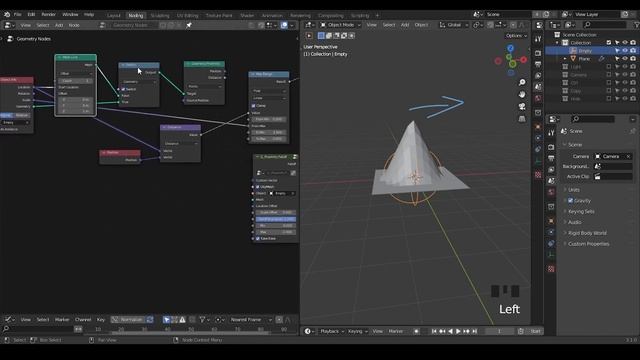
Task: Click the properties editor search field
Action: 593,119
